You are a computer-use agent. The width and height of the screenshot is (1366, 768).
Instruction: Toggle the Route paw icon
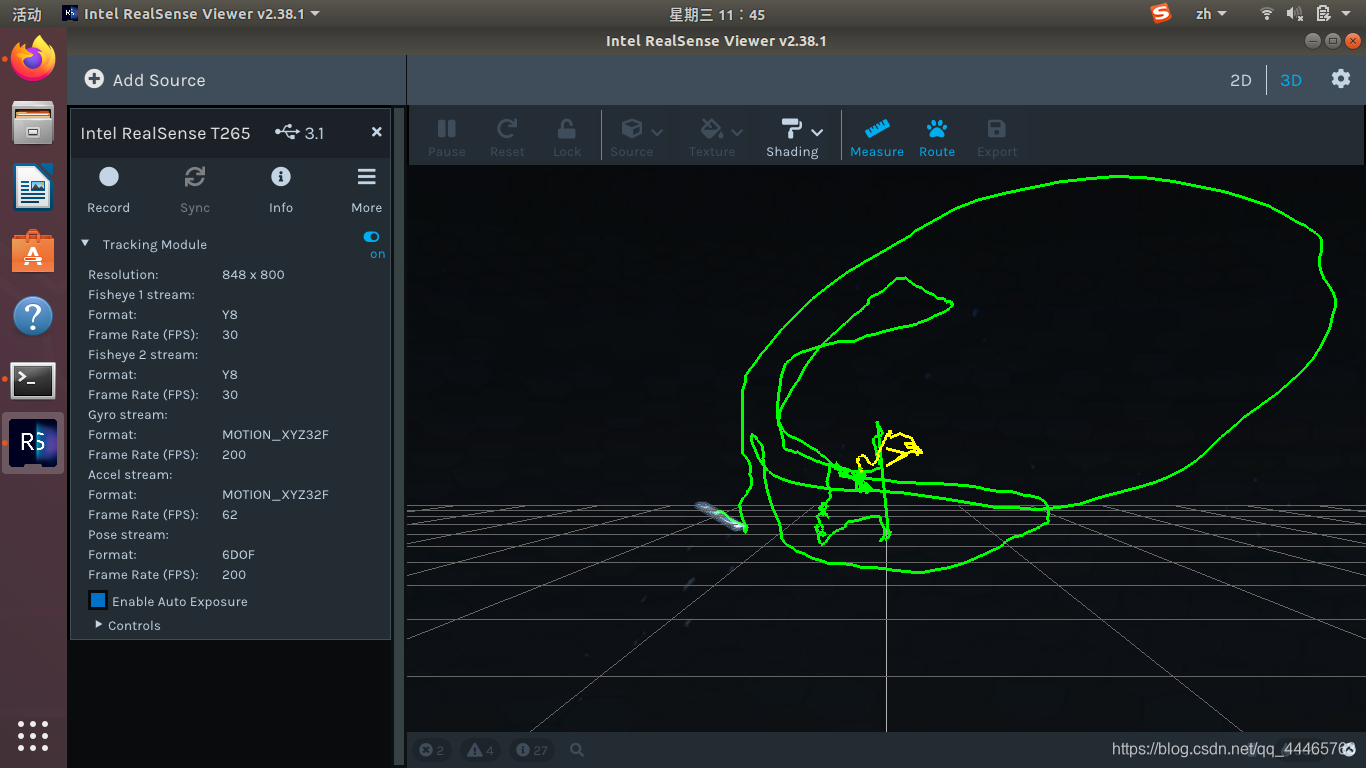pyautogui.click(x=937, y=128)
